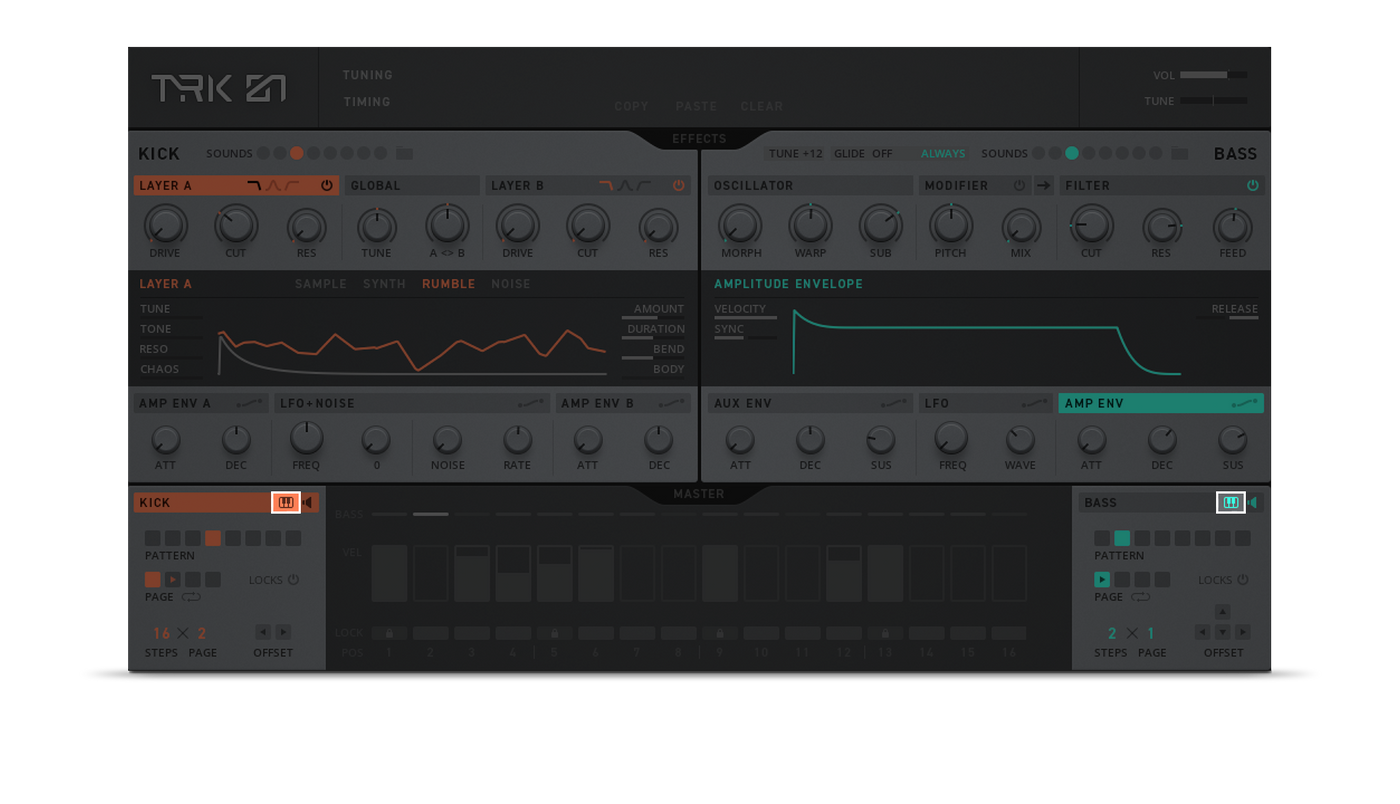Expand the EFFECTS panel

coord(699,139)
